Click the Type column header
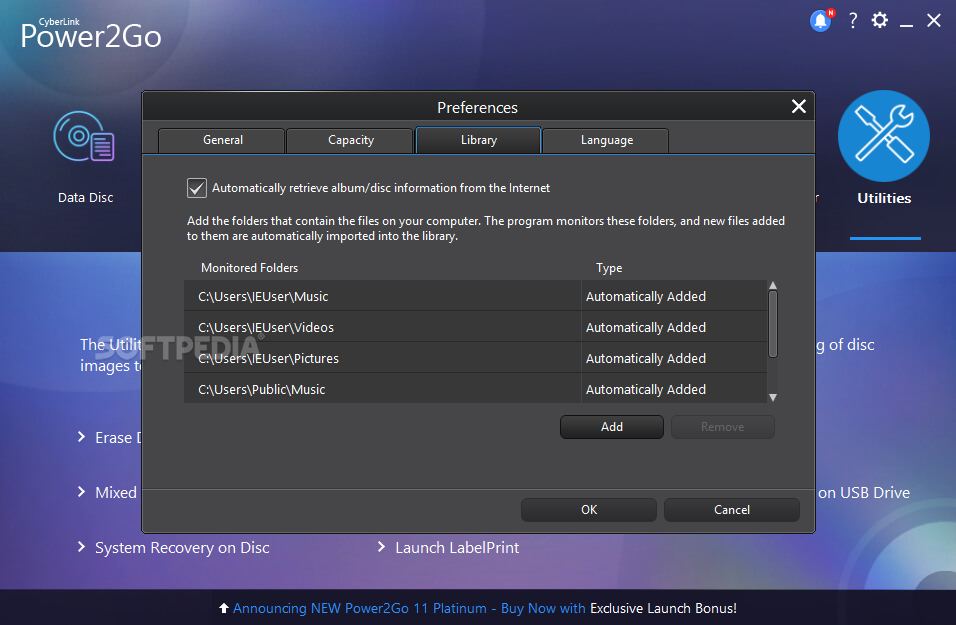This screenshot has height=625, width=956. click(x=609, y=268)
